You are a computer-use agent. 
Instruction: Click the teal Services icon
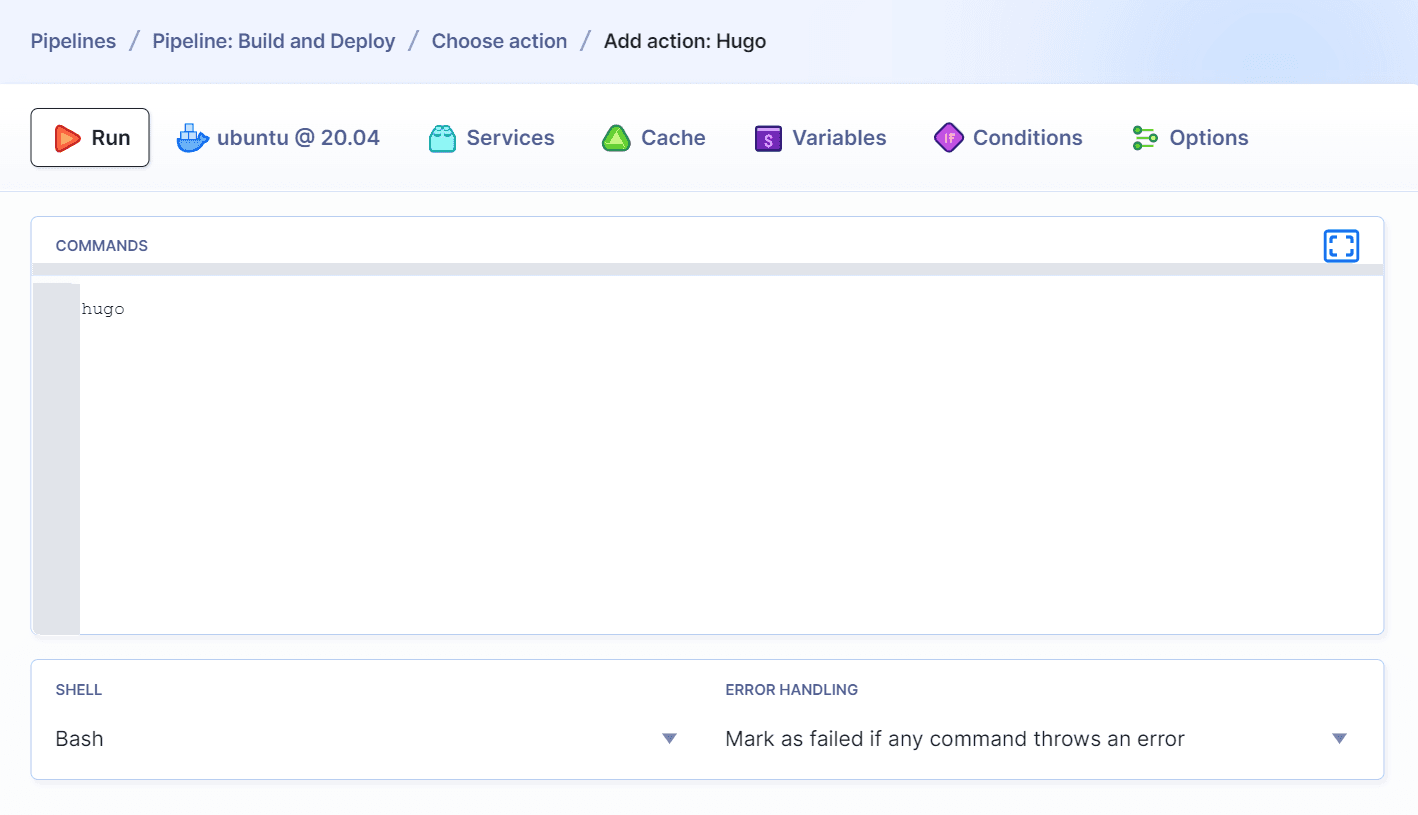442,138
